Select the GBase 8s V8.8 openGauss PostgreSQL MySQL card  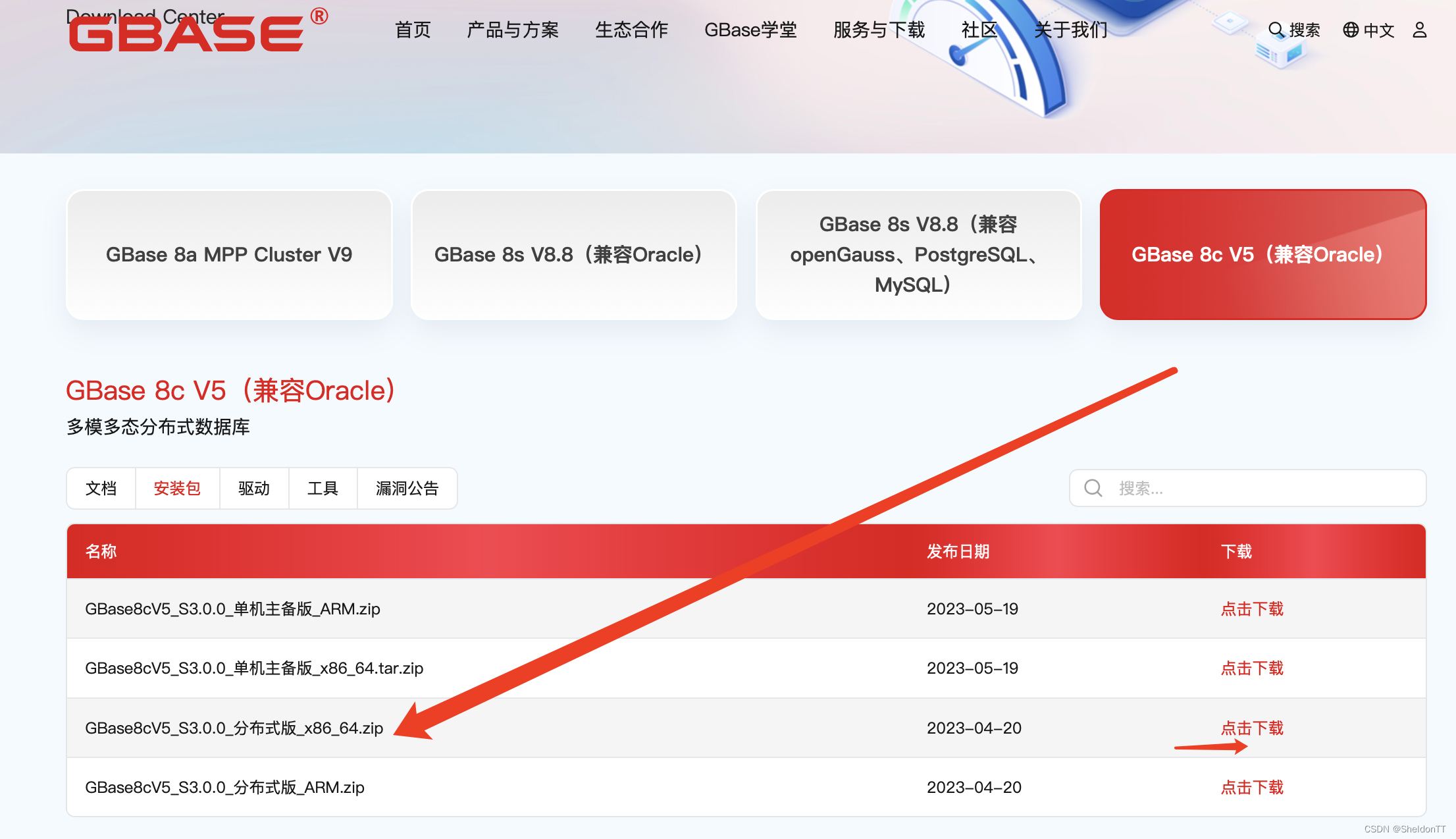click(918, 255)
